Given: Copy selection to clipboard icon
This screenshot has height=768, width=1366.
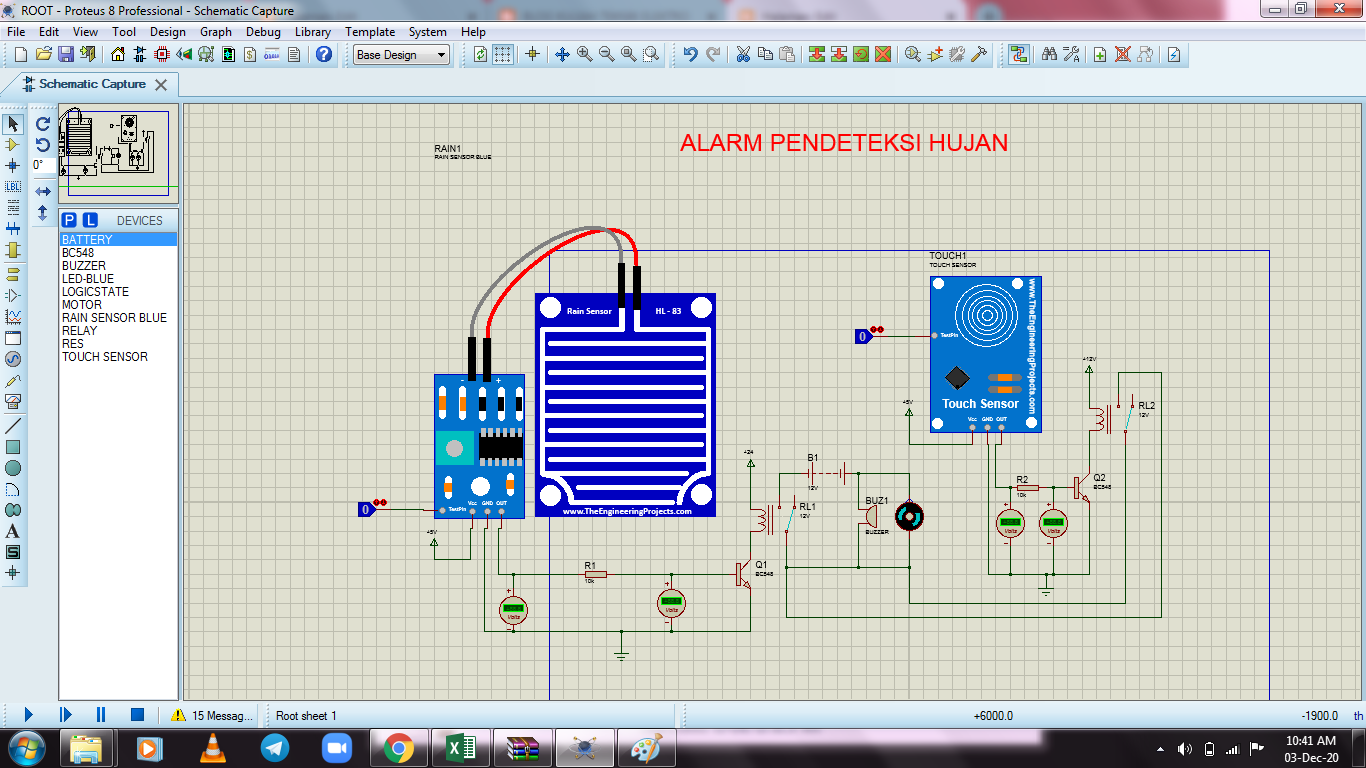Looking at the screenshot, I should [765, 54].
